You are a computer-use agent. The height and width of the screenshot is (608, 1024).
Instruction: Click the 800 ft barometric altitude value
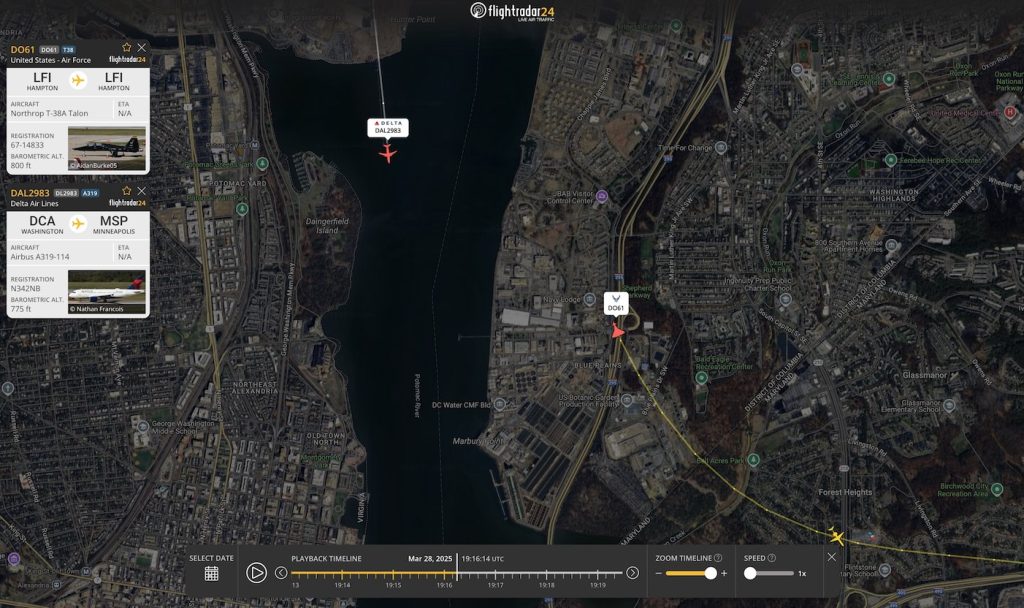click(20, 166)
